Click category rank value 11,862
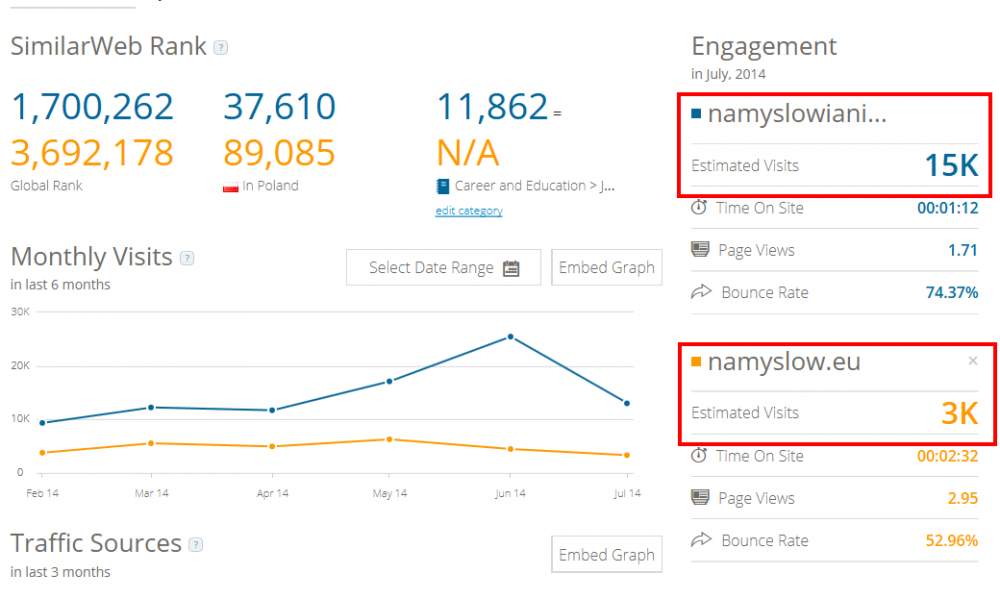Image resolution: width=1000 pixels, height=599 pixels. [x=492, y=107]
